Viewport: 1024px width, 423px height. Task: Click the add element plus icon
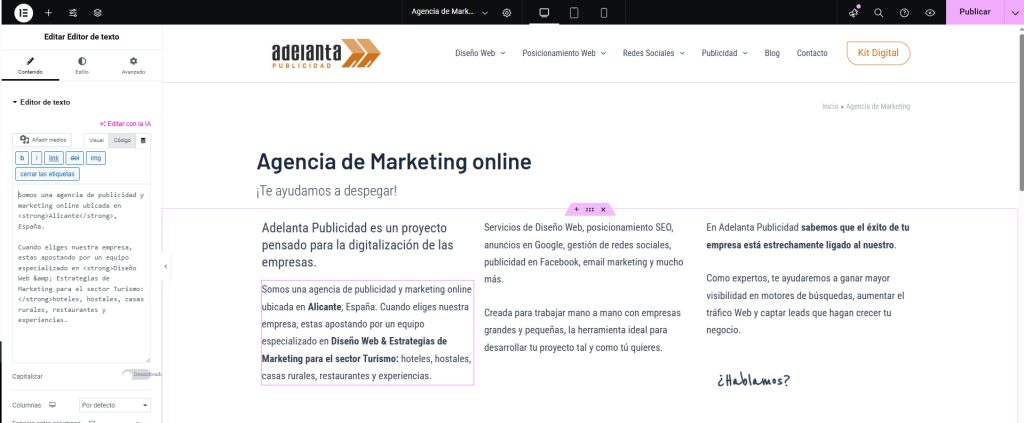(x=48, y=12)
